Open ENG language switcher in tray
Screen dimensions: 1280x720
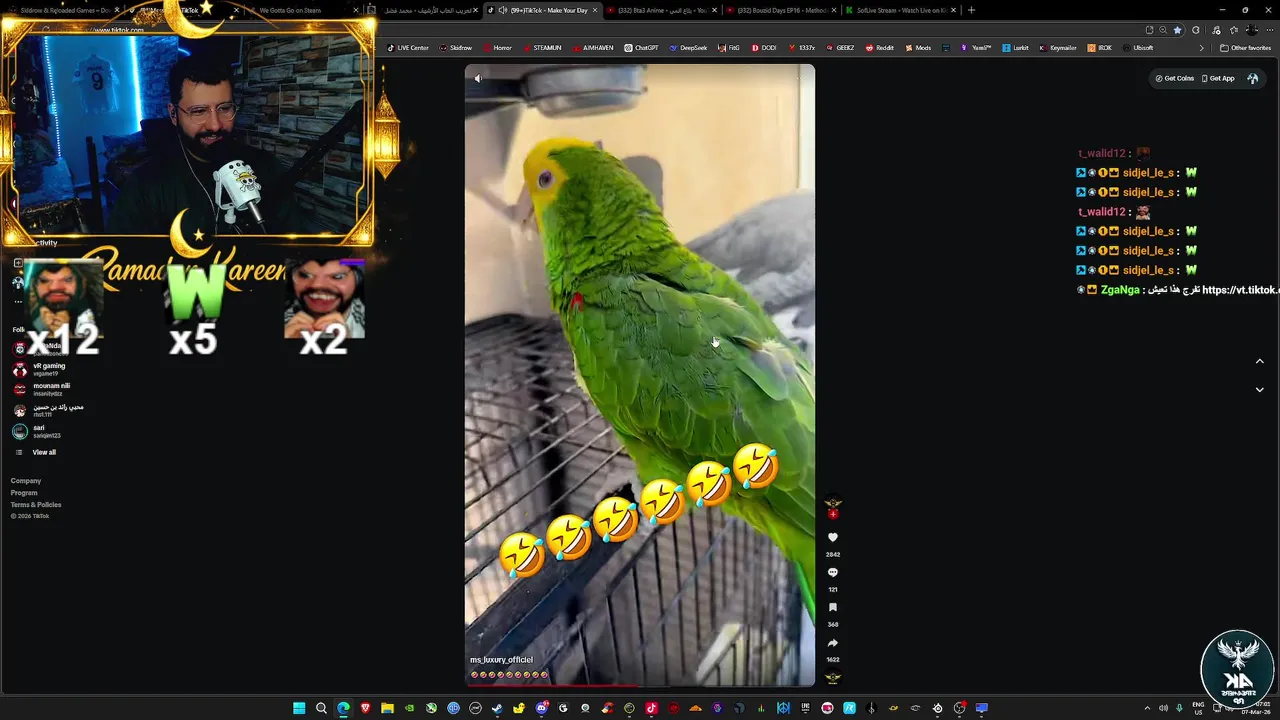[1198, 708]
